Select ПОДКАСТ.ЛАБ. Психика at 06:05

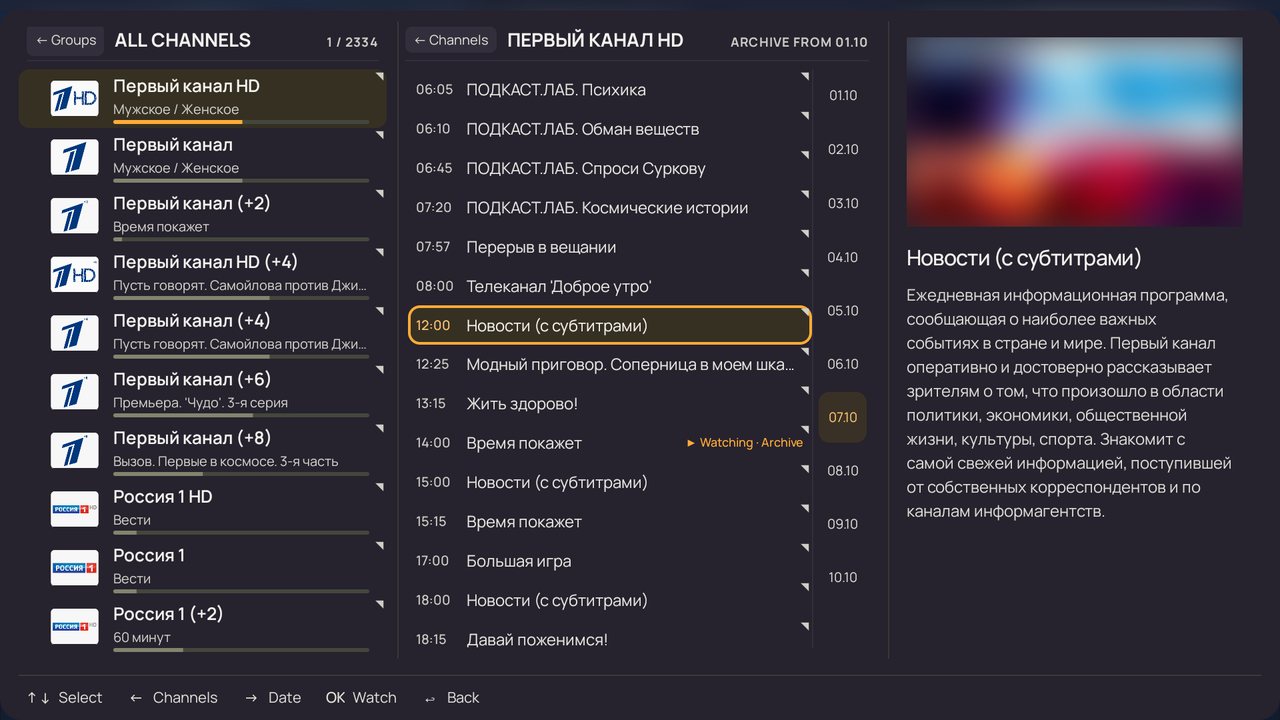tap(610, 90)
